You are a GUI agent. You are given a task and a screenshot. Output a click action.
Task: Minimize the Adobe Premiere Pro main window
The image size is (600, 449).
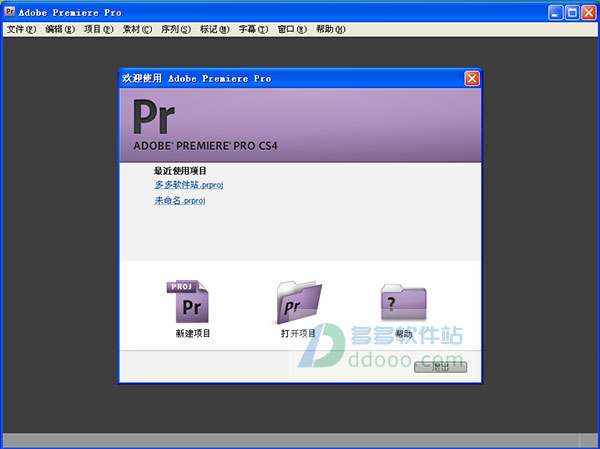point(555,13)
